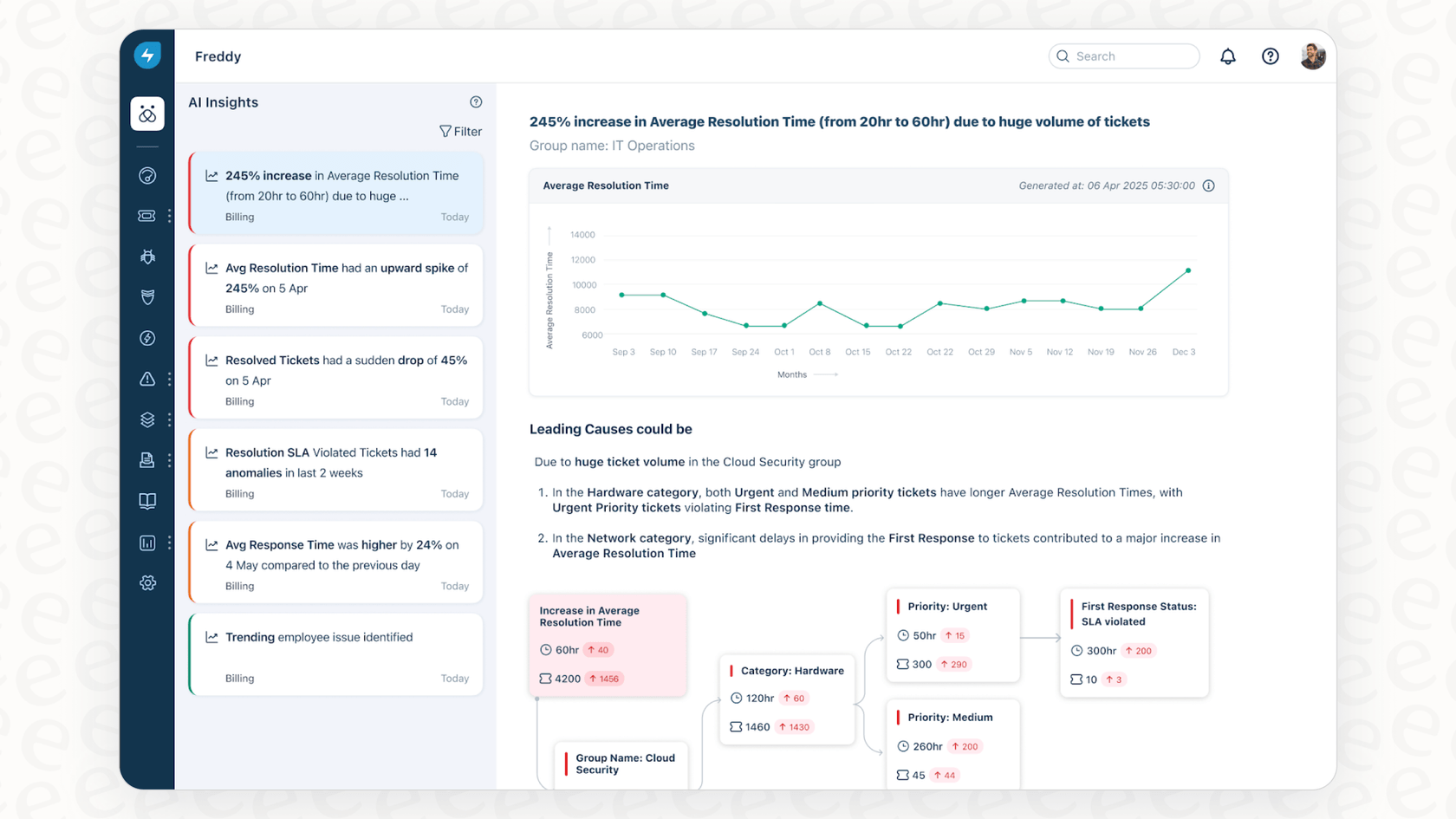Click the info icon next to generated timestamp
The width and height of the screenshot is (1456, 819).
coord(1209,185)
